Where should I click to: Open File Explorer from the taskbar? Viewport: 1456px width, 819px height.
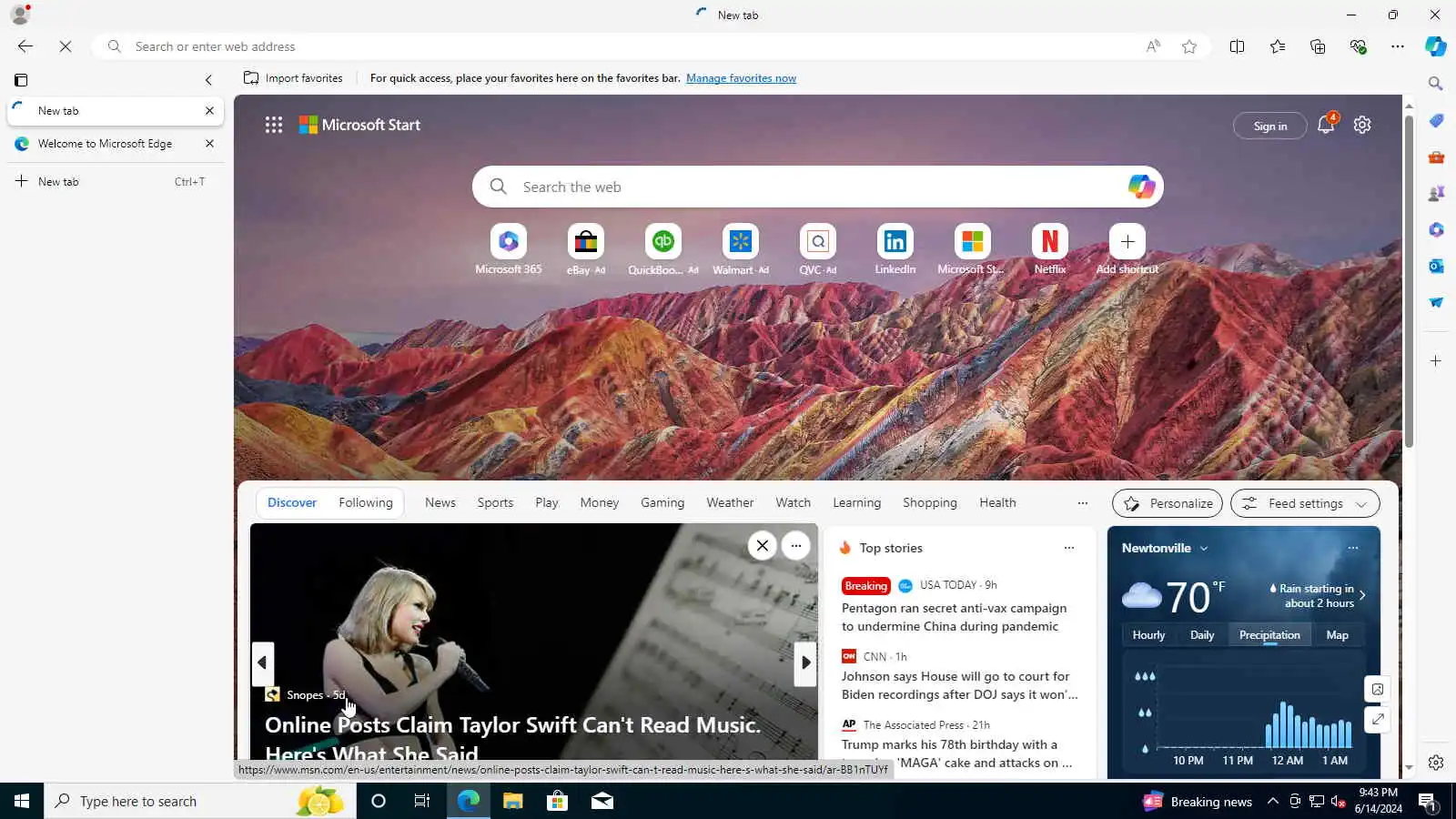513,801
